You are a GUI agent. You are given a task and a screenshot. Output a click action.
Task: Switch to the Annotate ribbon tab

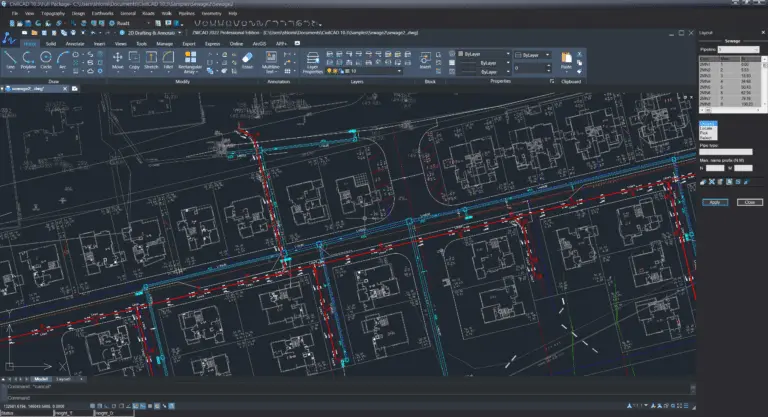pos(75,44)
